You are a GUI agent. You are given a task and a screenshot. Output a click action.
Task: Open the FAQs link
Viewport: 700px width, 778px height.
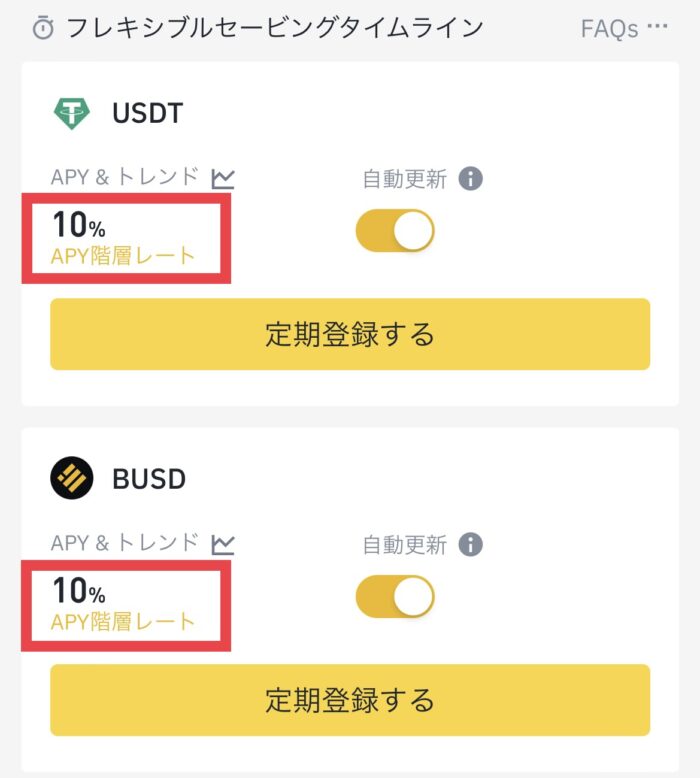(609, 29)
